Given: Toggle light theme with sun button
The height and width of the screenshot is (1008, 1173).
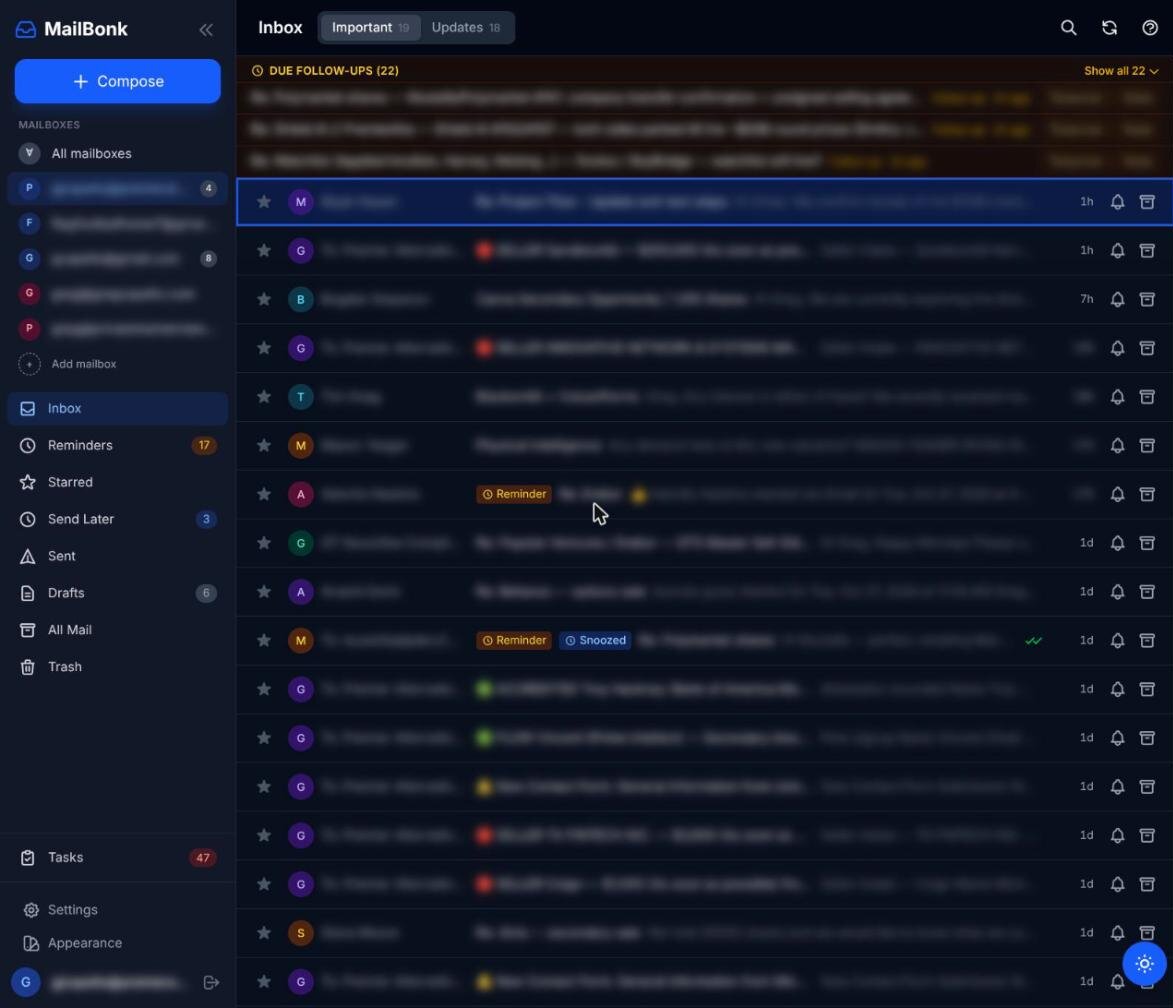Looking at the screenshot, I should [x=1144, y=964].
